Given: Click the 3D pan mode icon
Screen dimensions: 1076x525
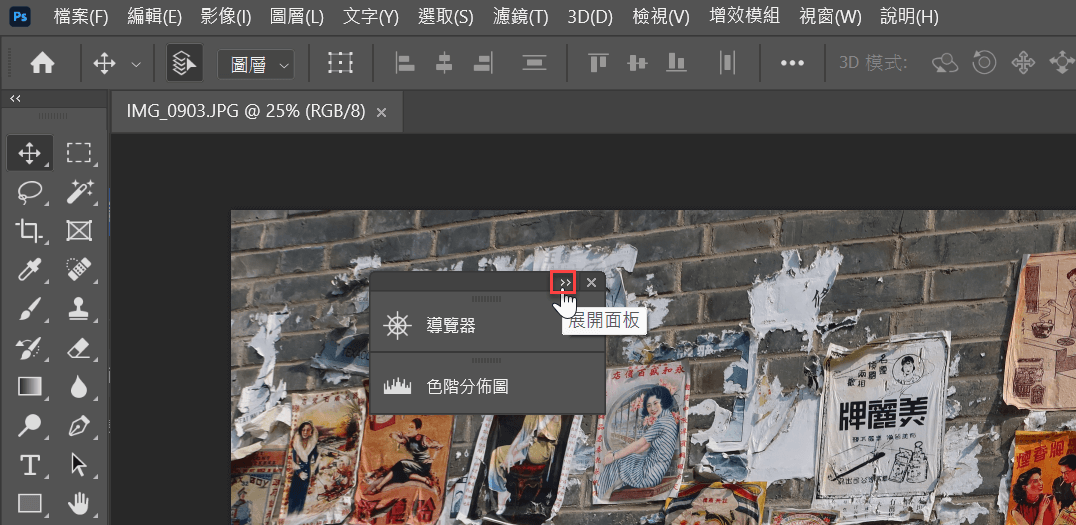Looking at the screenshot, I should click(x=1023, y=63).
